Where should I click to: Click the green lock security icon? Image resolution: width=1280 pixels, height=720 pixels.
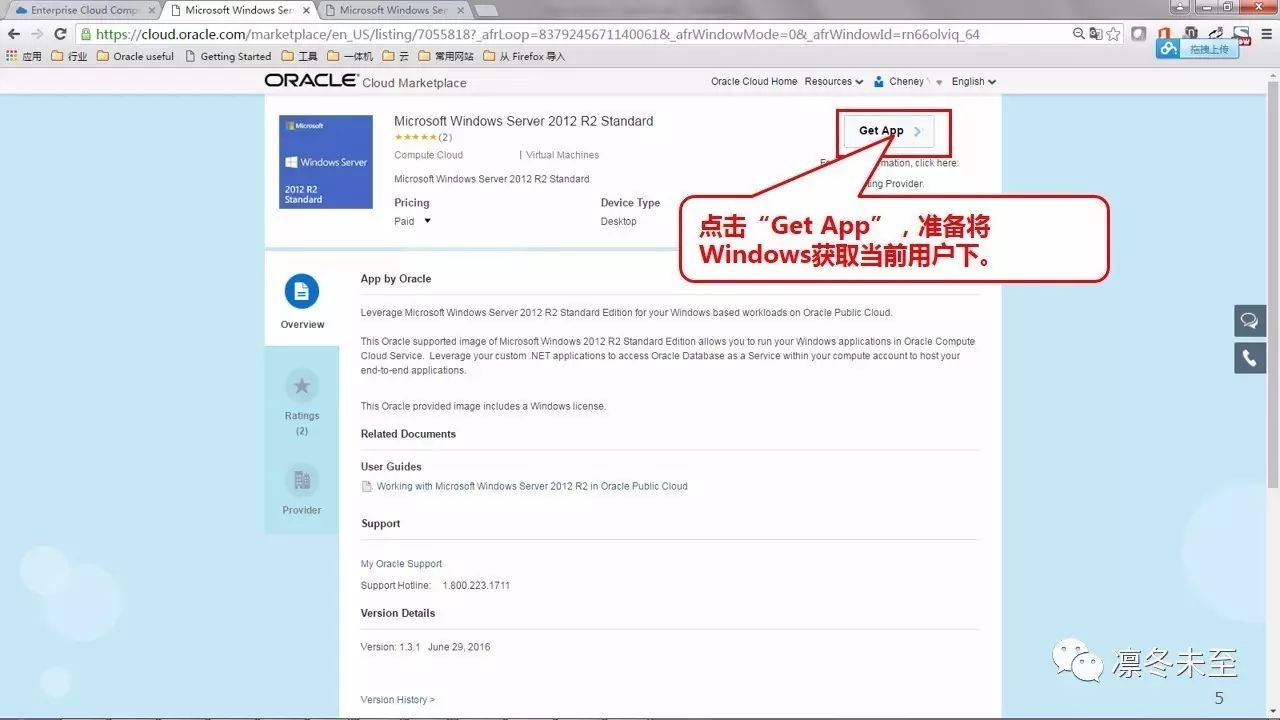(x=86, y=34)
